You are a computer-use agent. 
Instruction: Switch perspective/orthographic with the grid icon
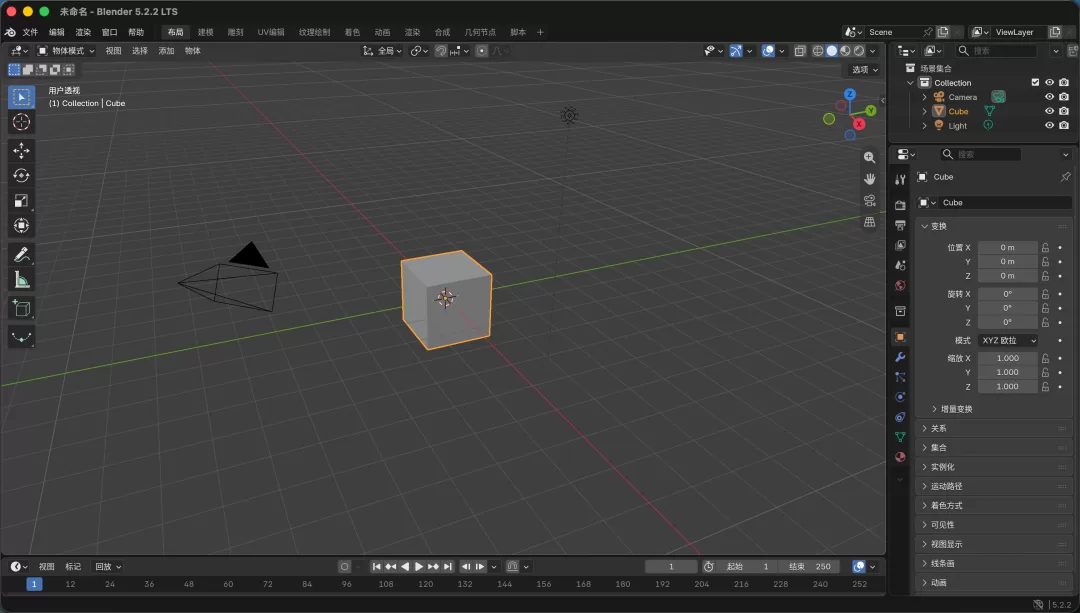coord(869,222)
